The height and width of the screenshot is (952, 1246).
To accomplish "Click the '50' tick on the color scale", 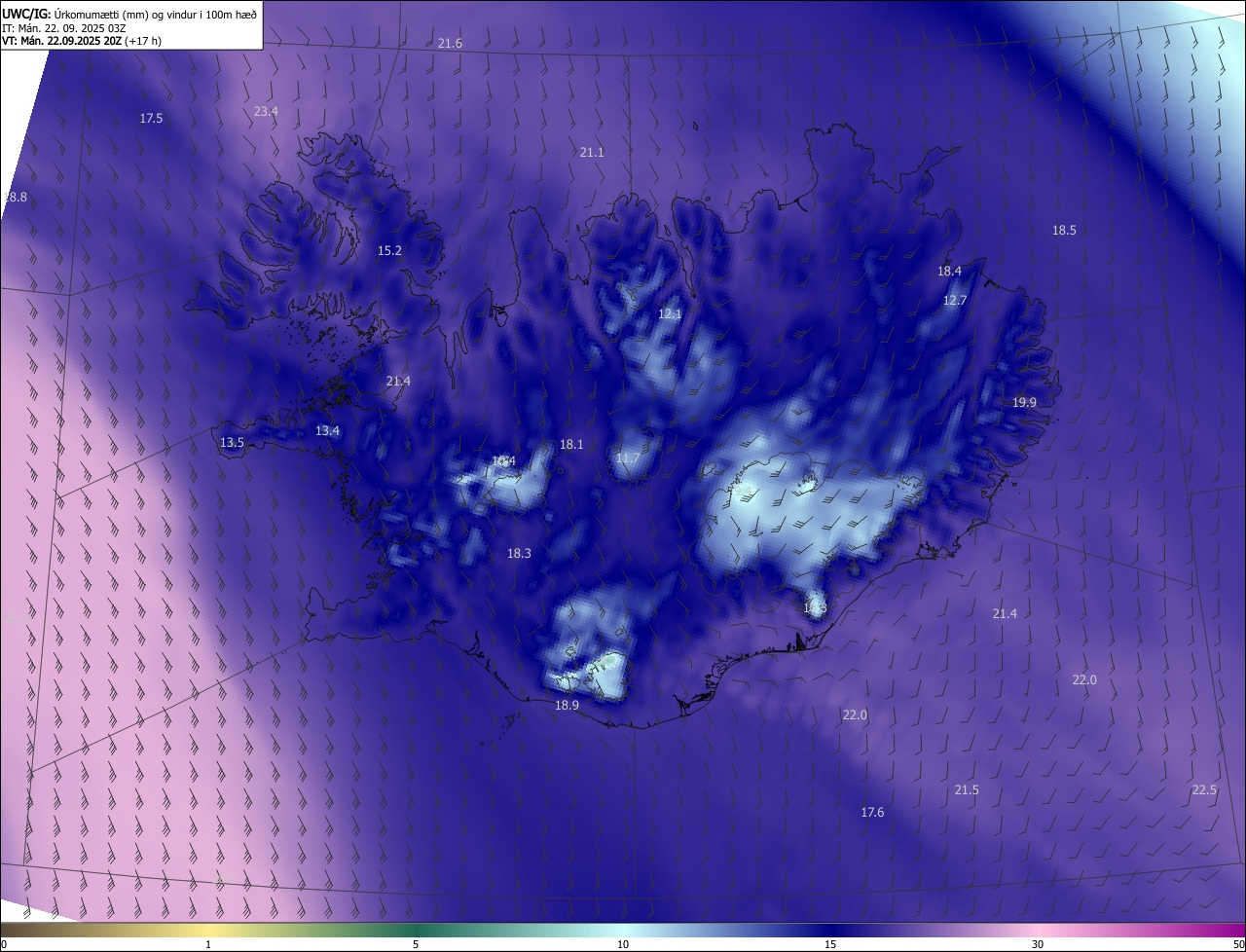I will coord(1238,945).
